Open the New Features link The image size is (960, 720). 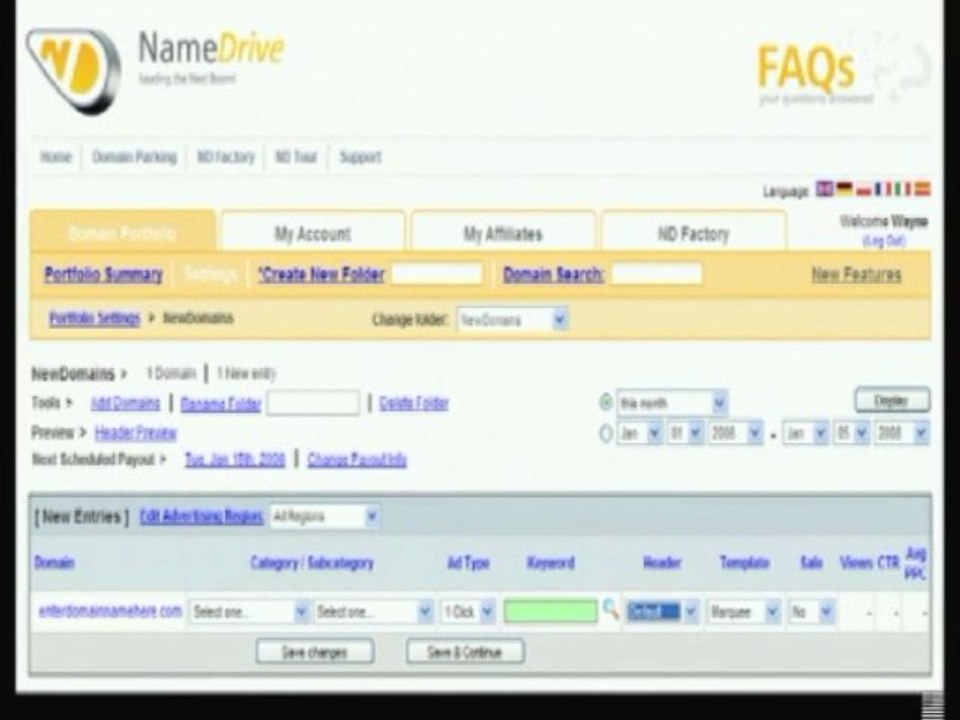coord(856,274)
